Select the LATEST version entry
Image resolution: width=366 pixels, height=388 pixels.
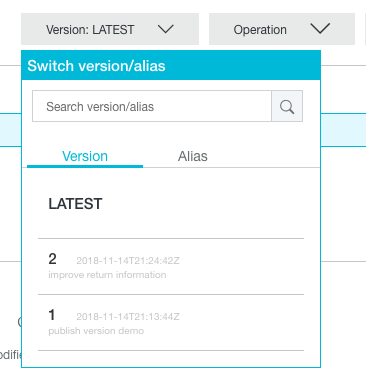point(171,204)
